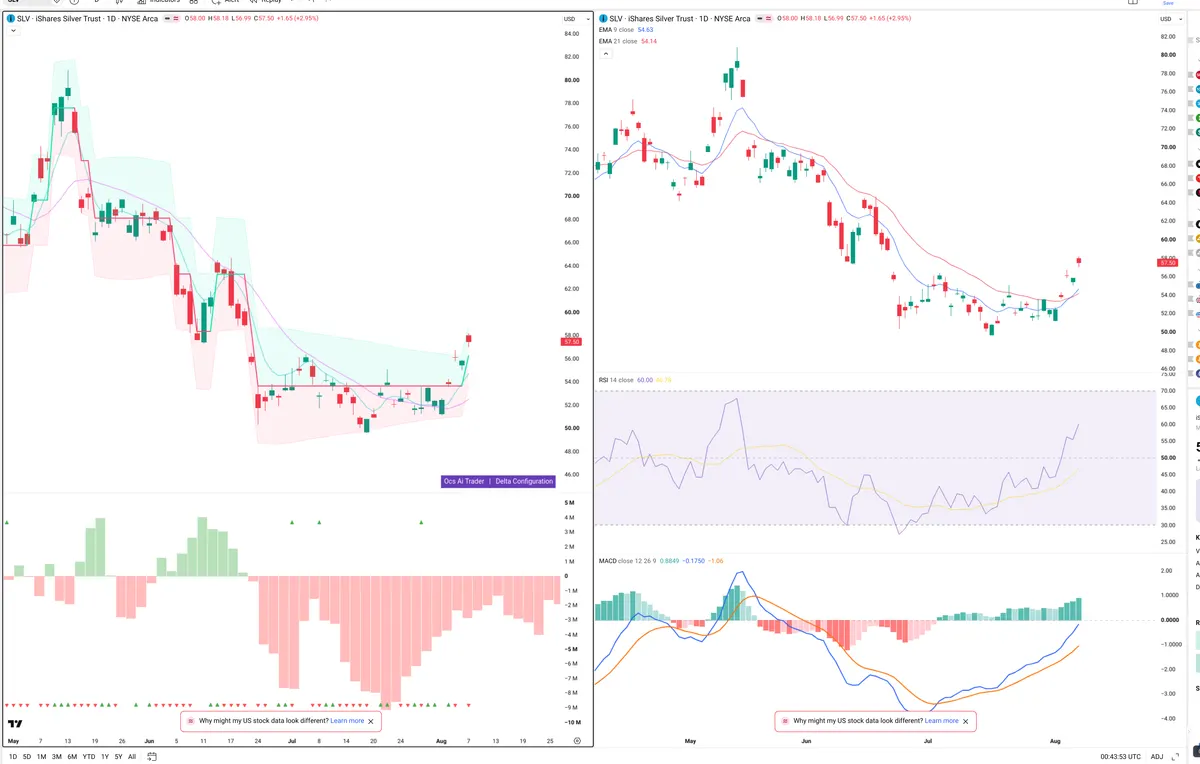Click the 00:43:53 UTC clock
1200x764 pixels.
coord(1122,757)
